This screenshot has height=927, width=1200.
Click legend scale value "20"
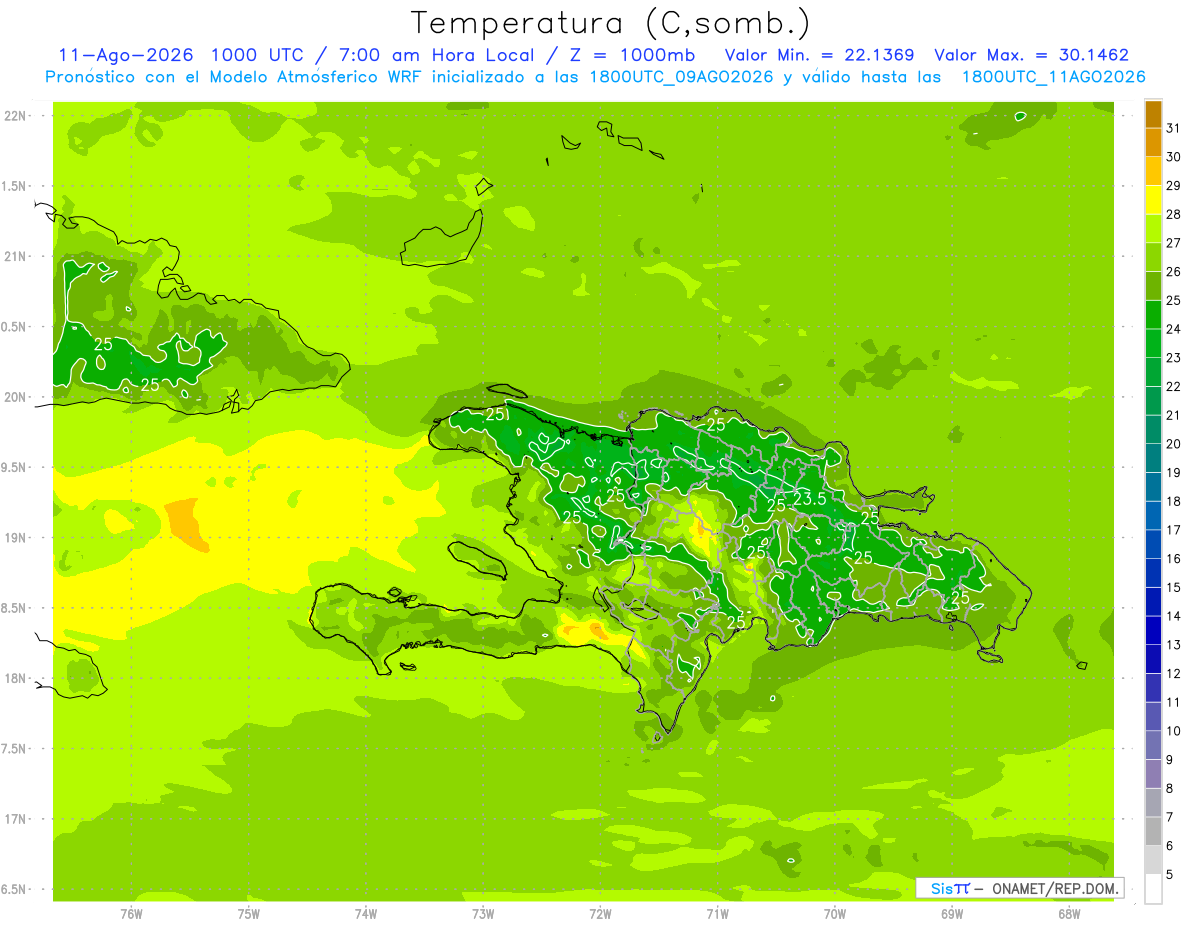click(x=1174, y=444)
